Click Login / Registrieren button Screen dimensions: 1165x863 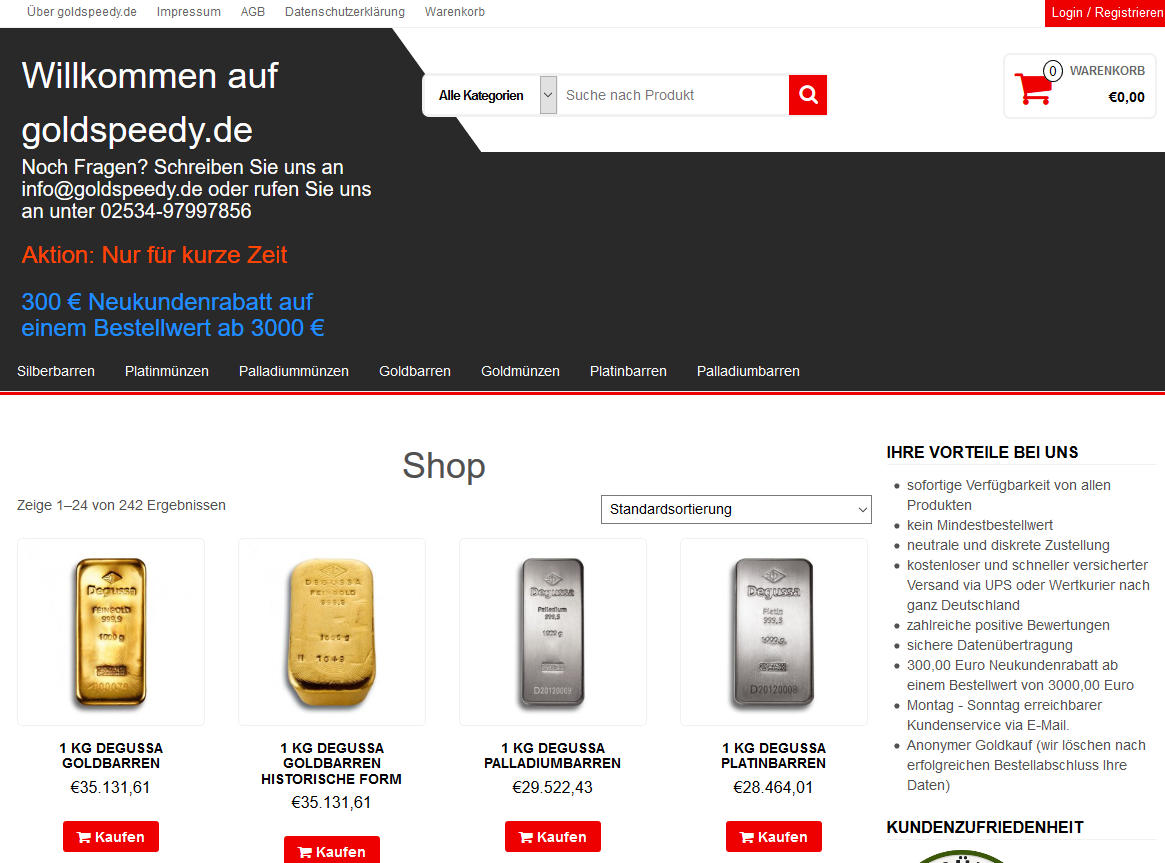(x=1106, y=13)
